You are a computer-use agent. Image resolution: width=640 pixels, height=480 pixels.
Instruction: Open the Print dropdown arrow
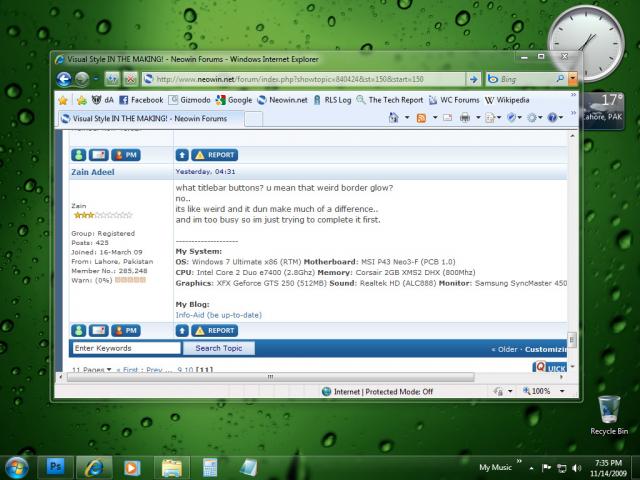pyautogui.click(x=478, y=118)
